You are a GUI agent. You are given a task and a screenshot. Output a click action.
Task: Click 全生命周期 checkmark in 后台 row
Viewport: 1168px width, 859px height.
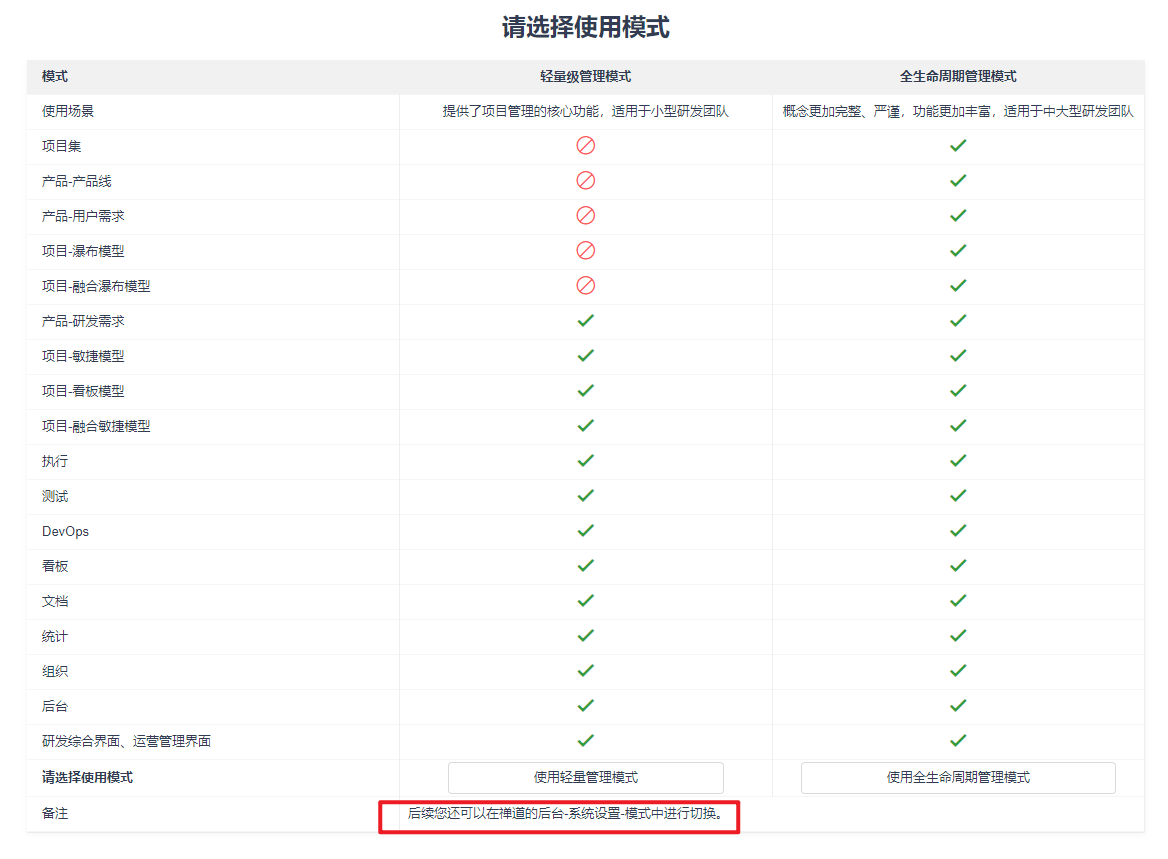[958, 706]
